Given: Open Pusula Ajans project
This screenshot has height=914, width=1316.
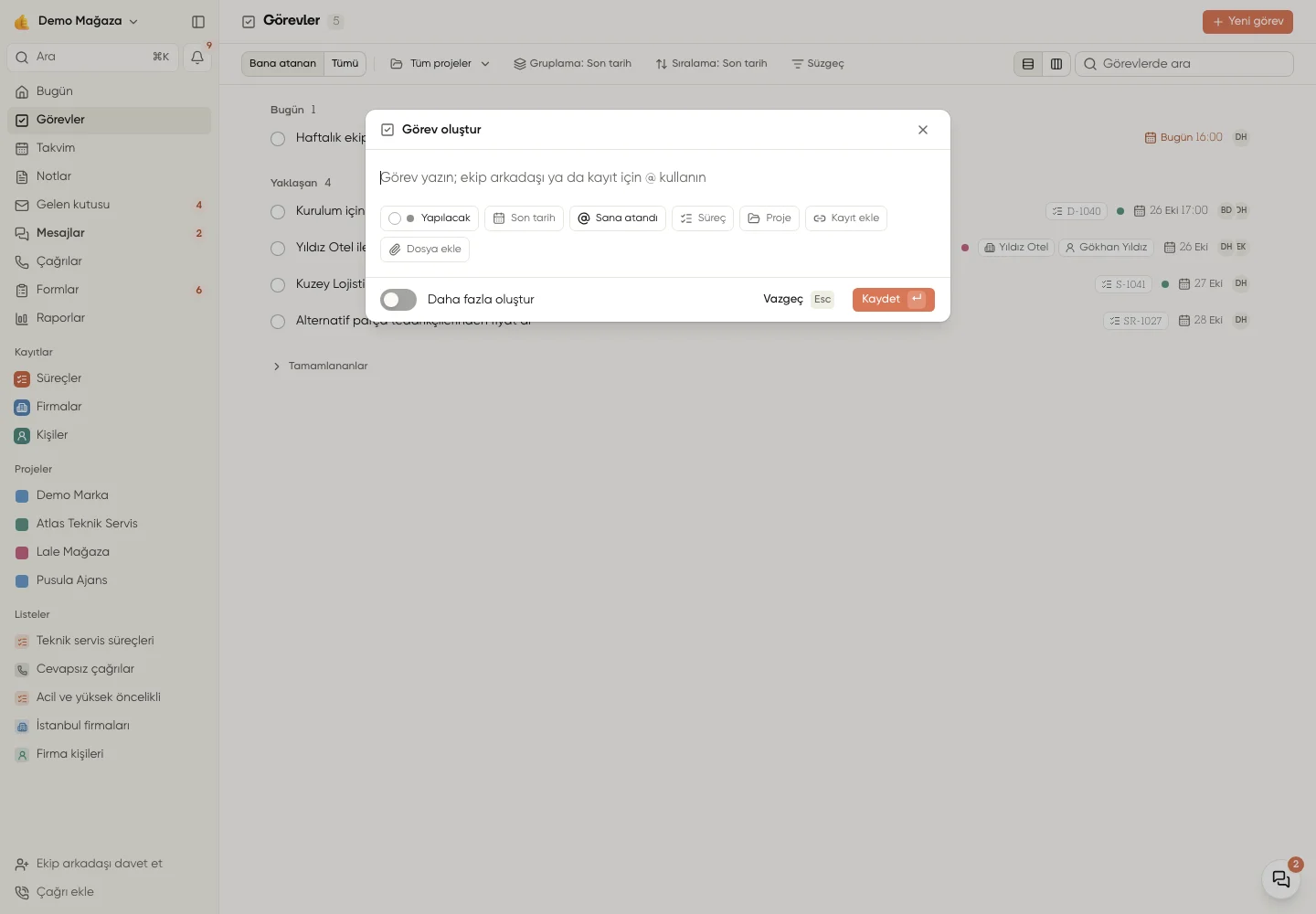Looking at the screenshot, I should click(x=110, y=580).
